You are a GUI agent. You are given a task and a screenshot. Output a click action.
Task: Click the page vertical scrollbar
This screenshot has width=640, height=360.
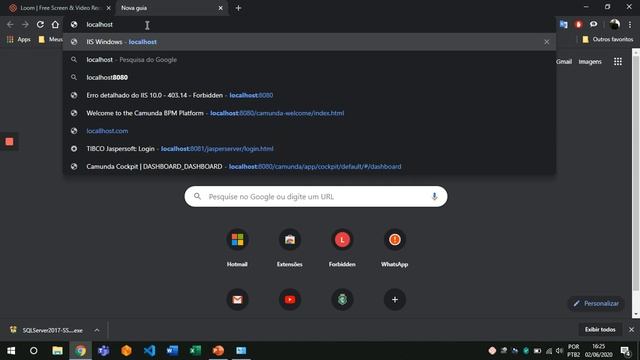pyautogui.click(x=636, y=173)
